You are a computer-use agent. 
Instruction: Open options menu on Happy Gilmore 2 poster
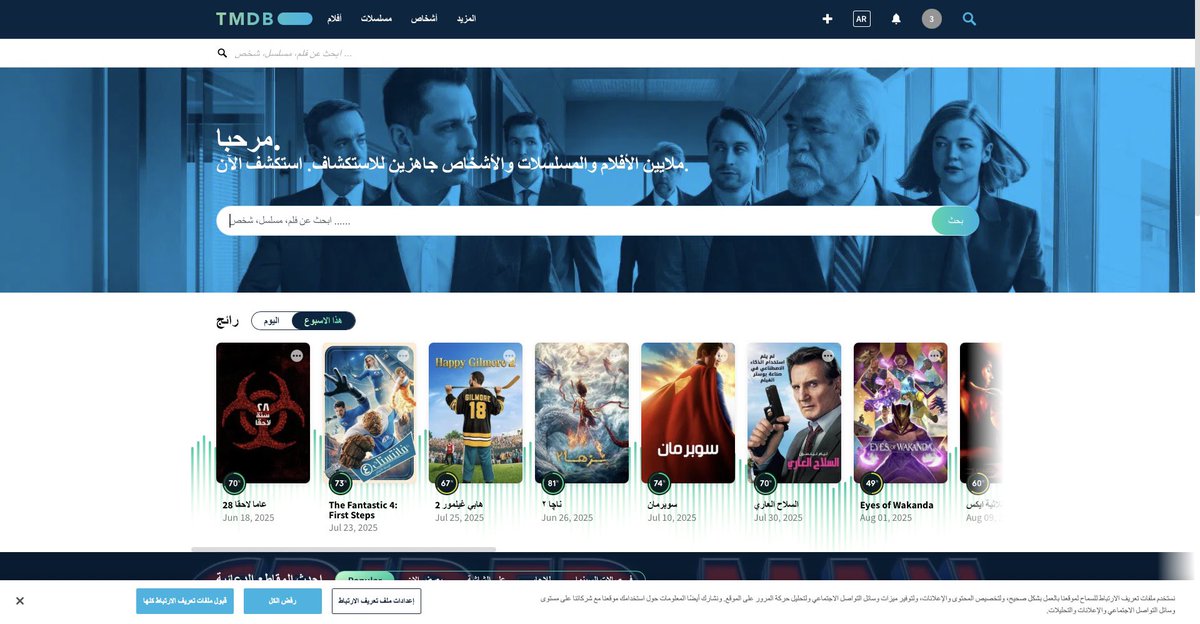(x=509, y=356)
